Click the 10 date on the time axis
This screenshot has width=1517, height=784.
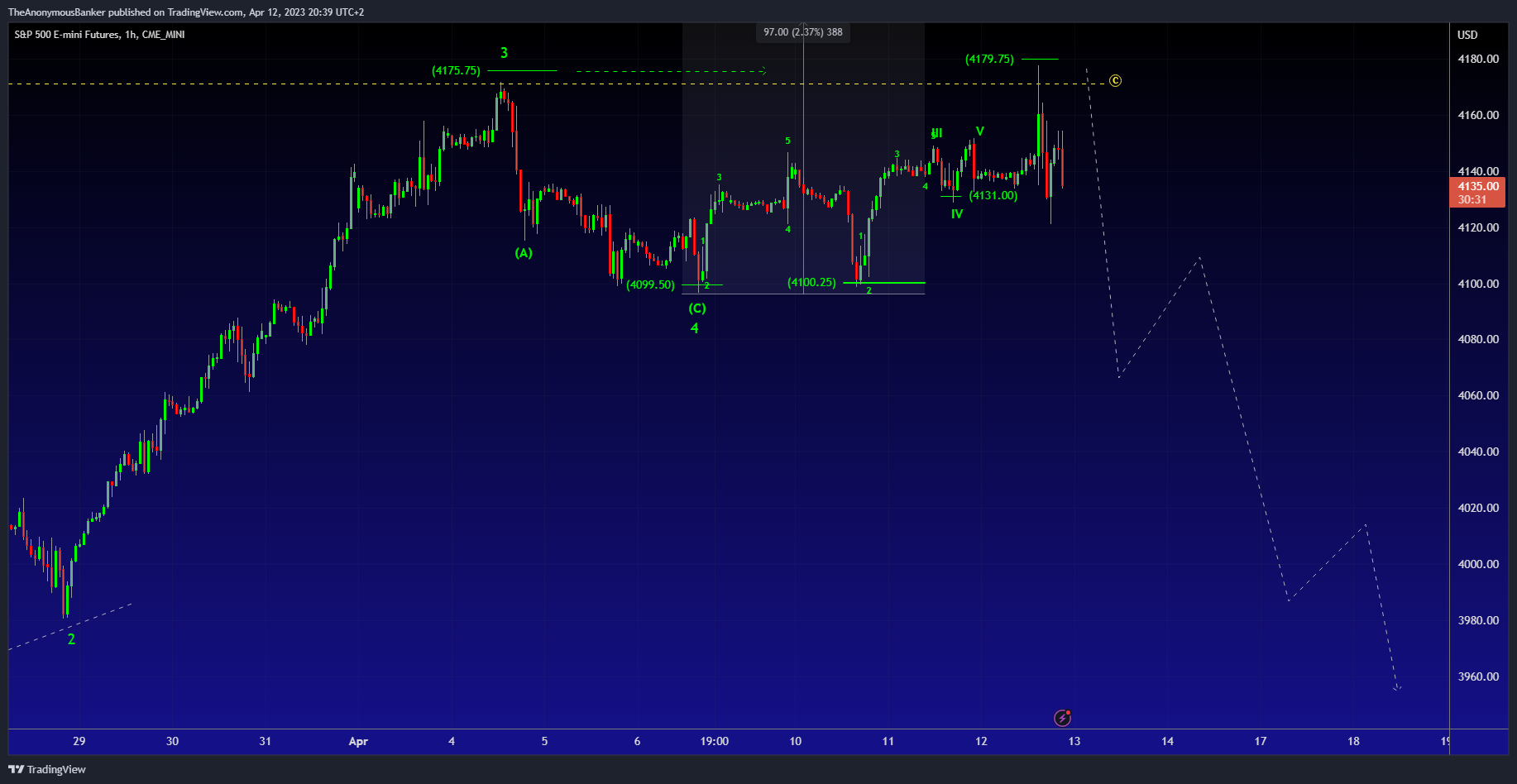pos(795,741)
